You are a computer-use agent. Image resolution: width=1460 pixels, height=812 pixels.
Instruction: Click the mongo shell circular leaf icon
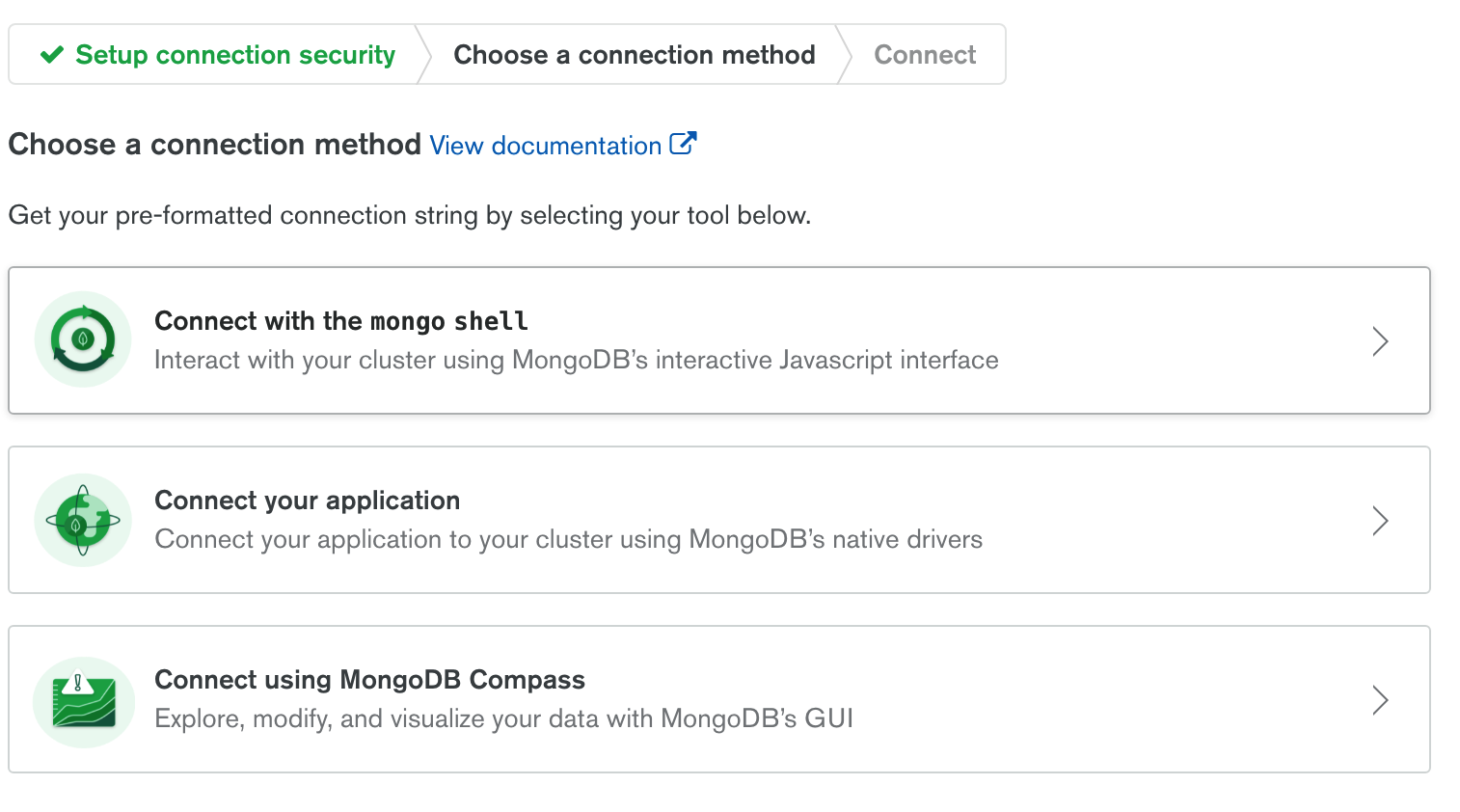pos(83,339)
